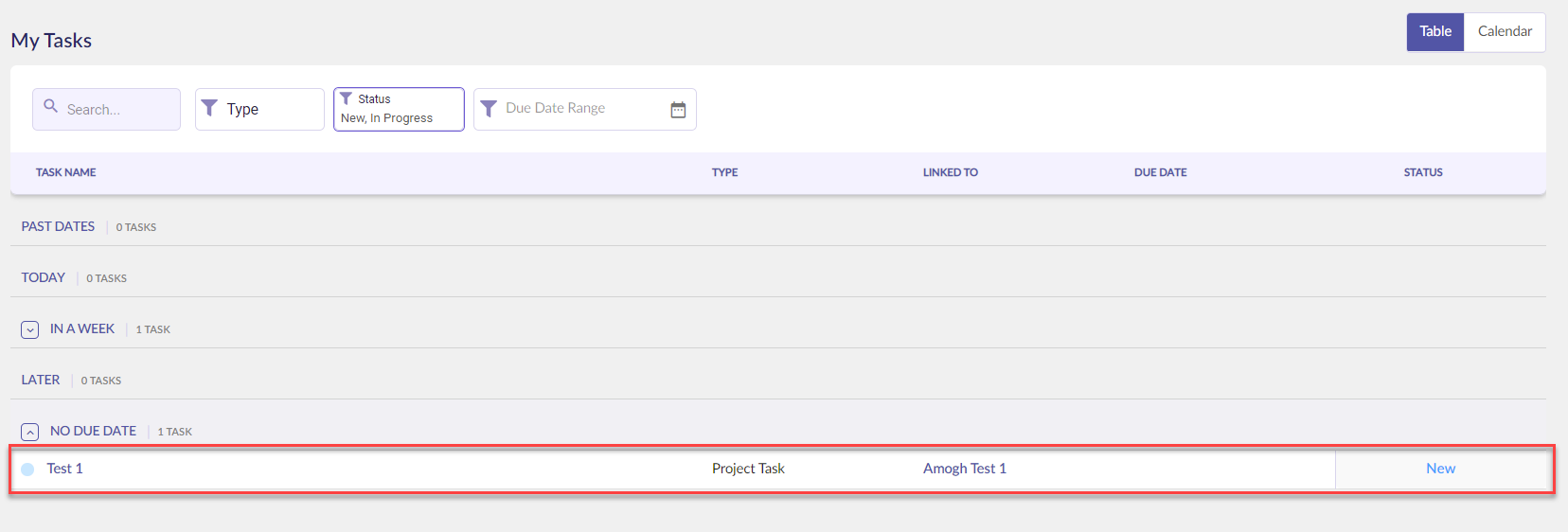Open the Amogh Test 1 linked project

[965, 469]
